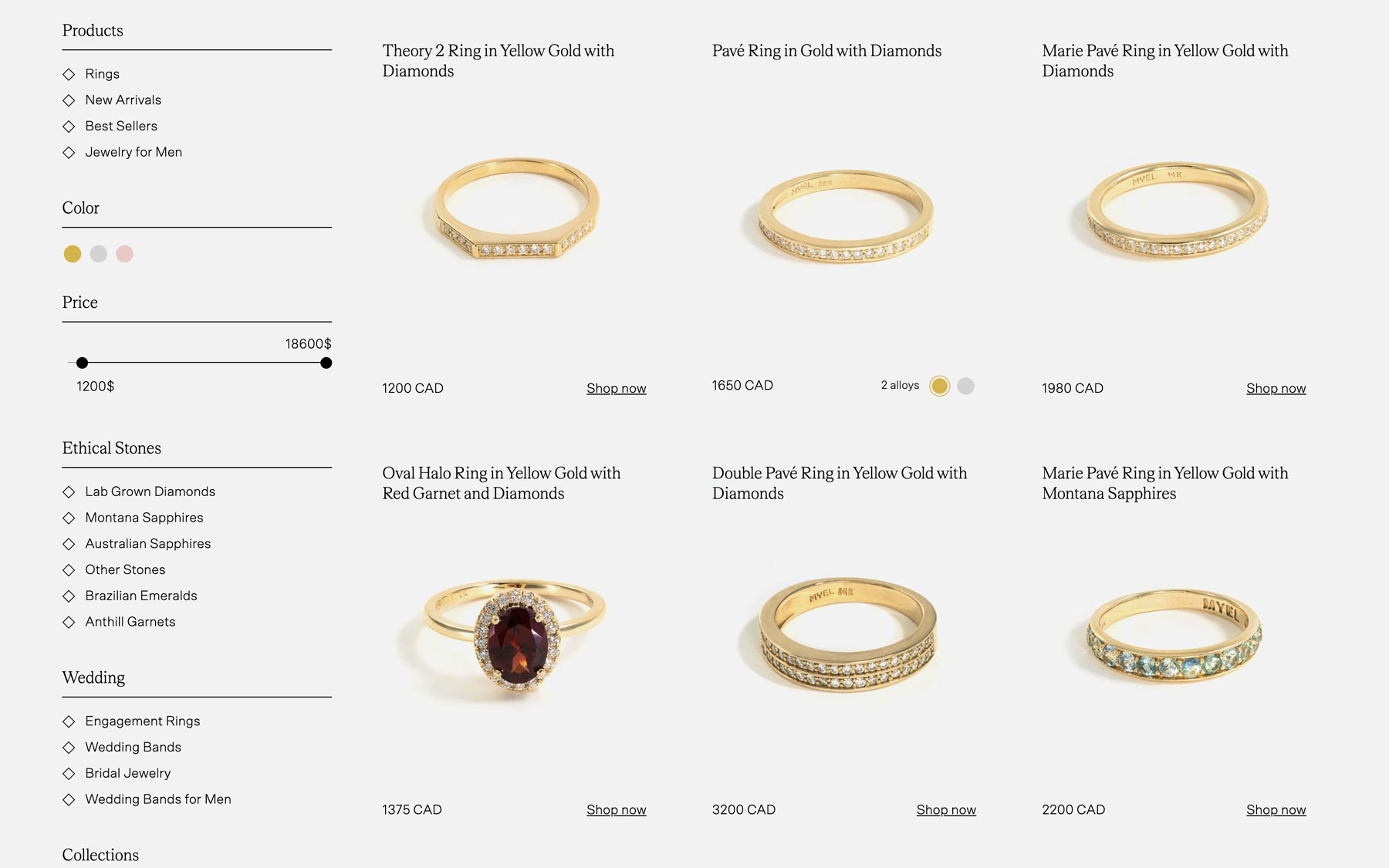This screenshot has height=868, width=1389.
Task: Select the yellow gold color filter
Action: click(x=73, y=254)
